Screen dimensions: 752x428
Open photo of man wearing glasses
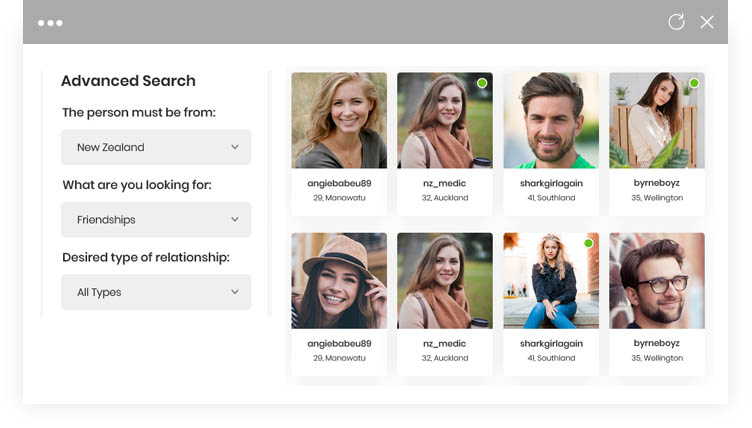(657, 281)
